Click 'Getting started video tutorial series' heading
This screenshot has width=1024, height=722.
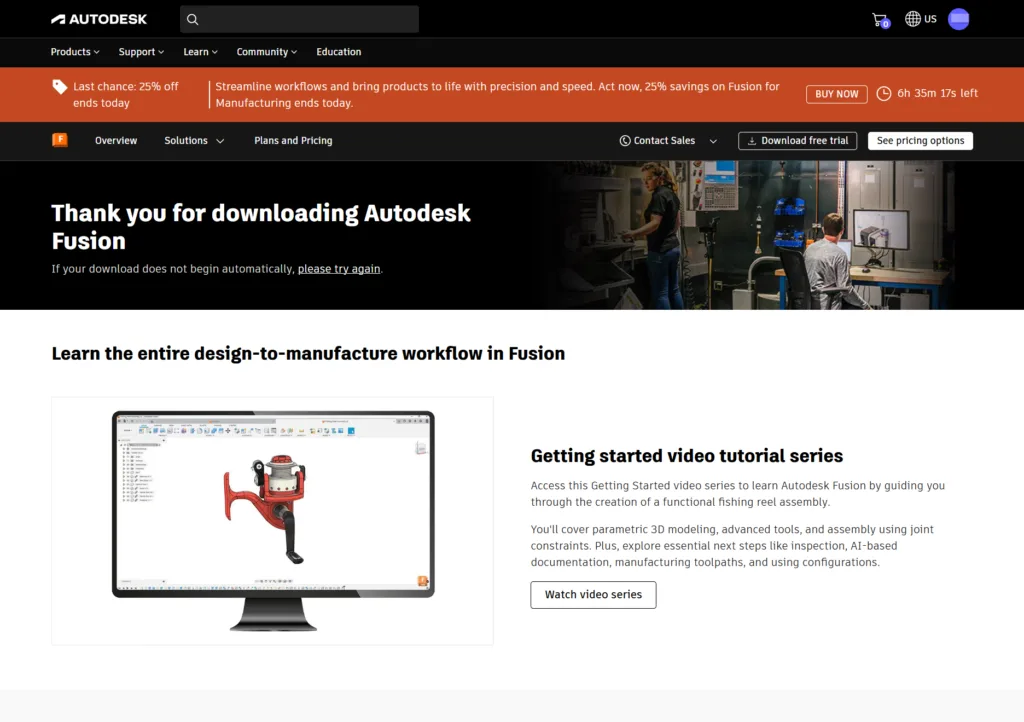(x=686, y=456)
